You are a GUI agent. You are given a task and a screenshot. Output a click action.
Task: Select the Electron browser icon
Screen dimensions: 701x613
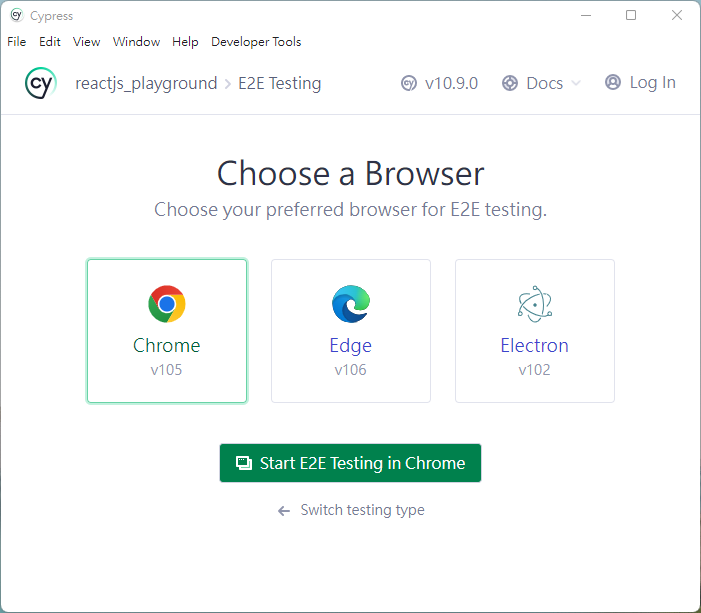[x=535, y=304]
